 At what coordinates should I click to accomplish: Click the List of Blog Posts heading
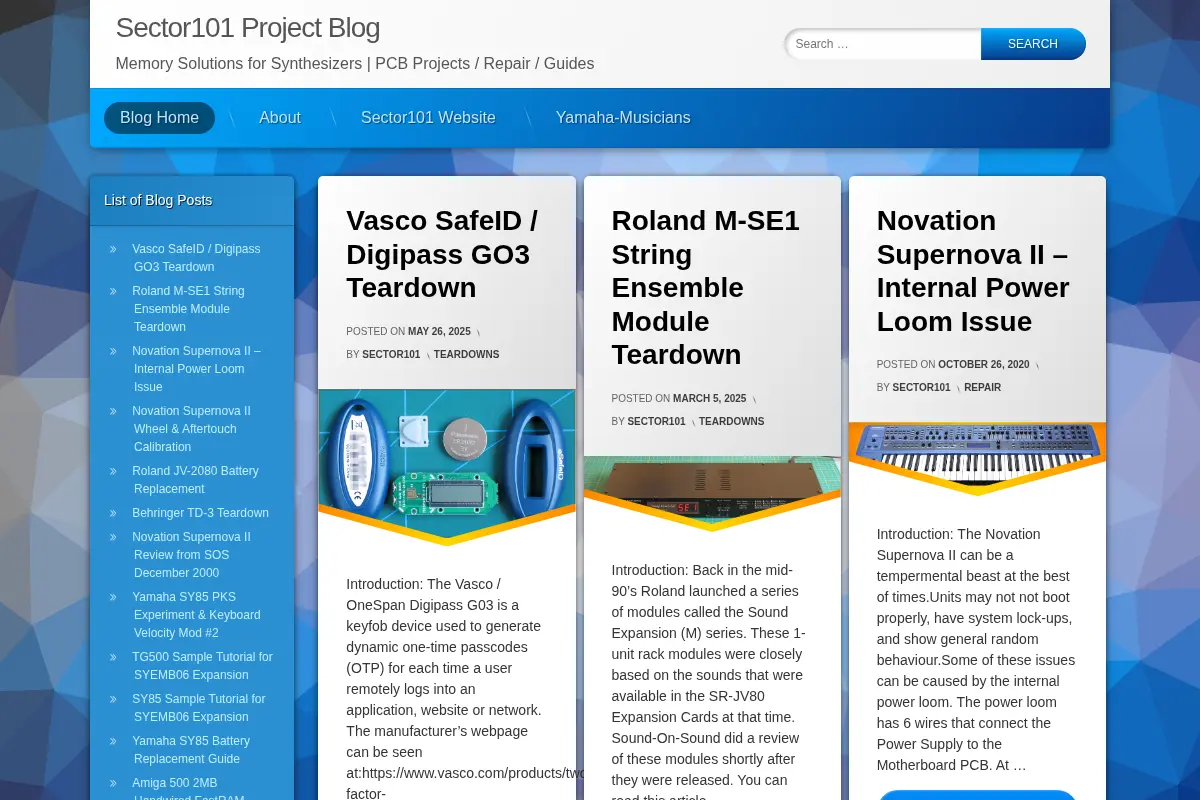(158, 200)
